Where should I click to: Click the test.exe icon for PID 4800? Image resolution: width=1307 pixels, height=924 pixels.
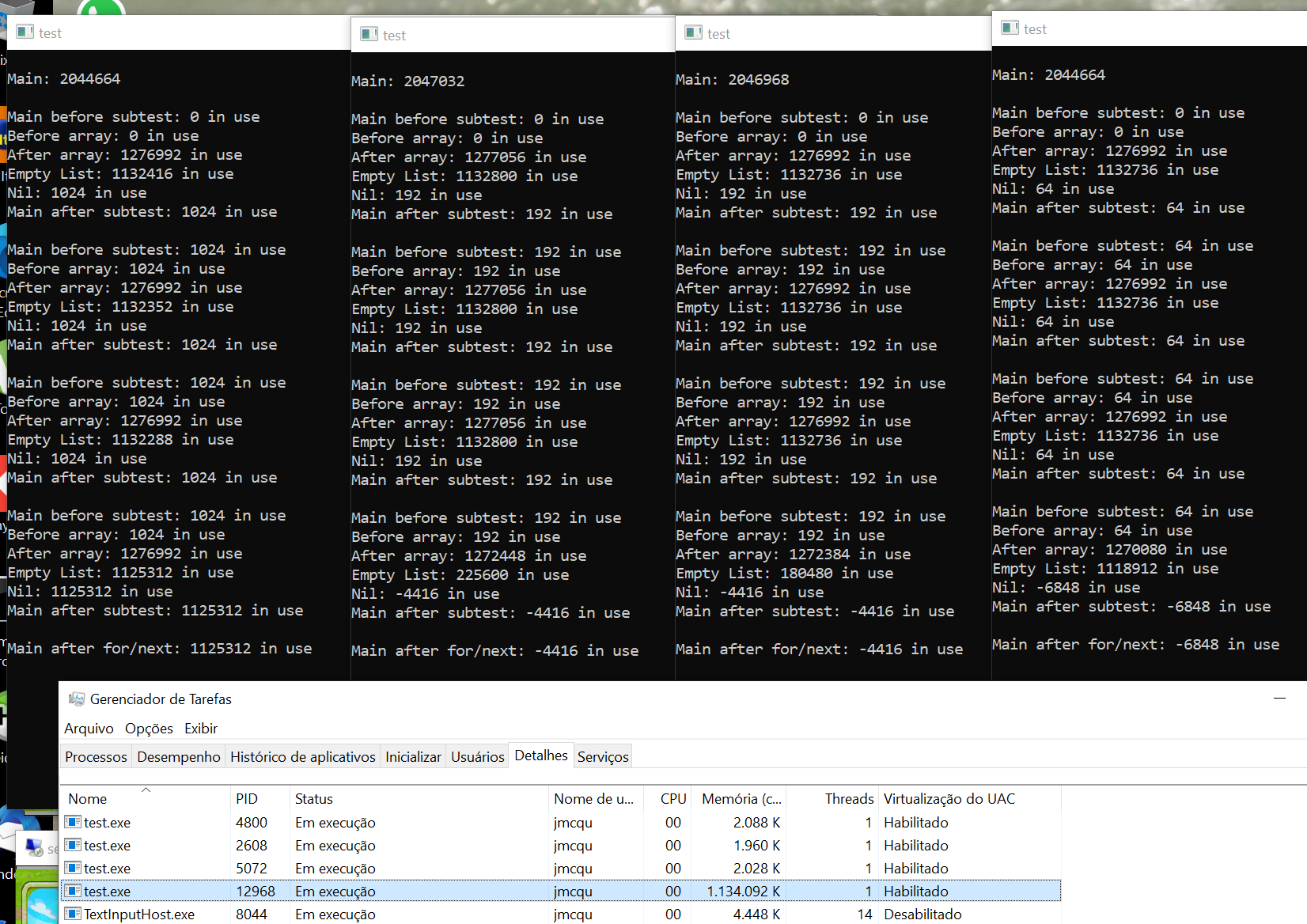pyautogui.click(x=74, y=822)
